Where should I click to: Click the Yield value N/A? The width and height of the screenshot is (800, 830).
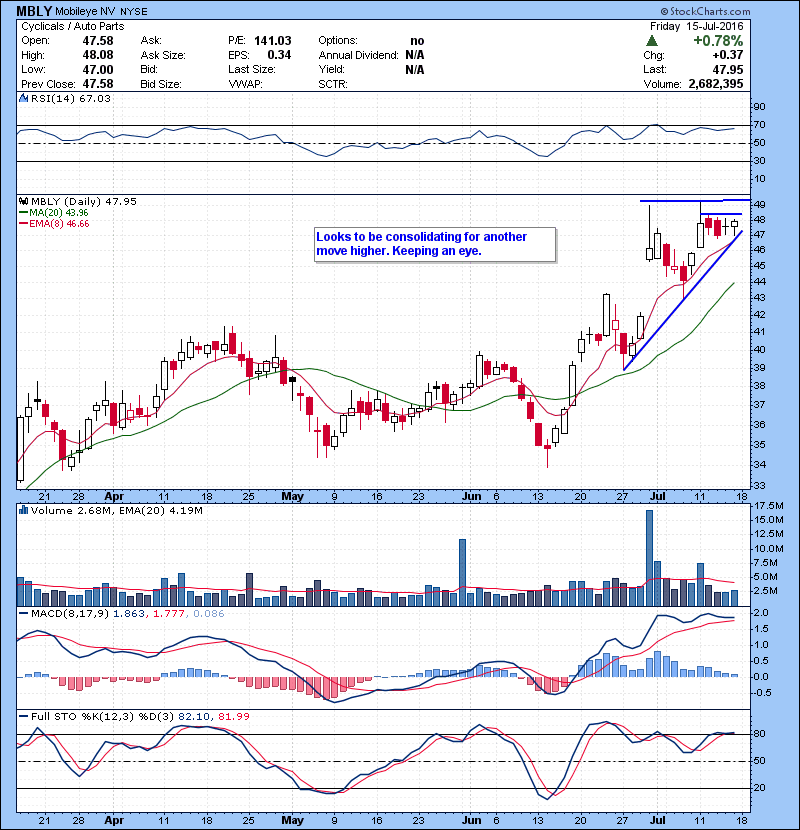(415, 69)
